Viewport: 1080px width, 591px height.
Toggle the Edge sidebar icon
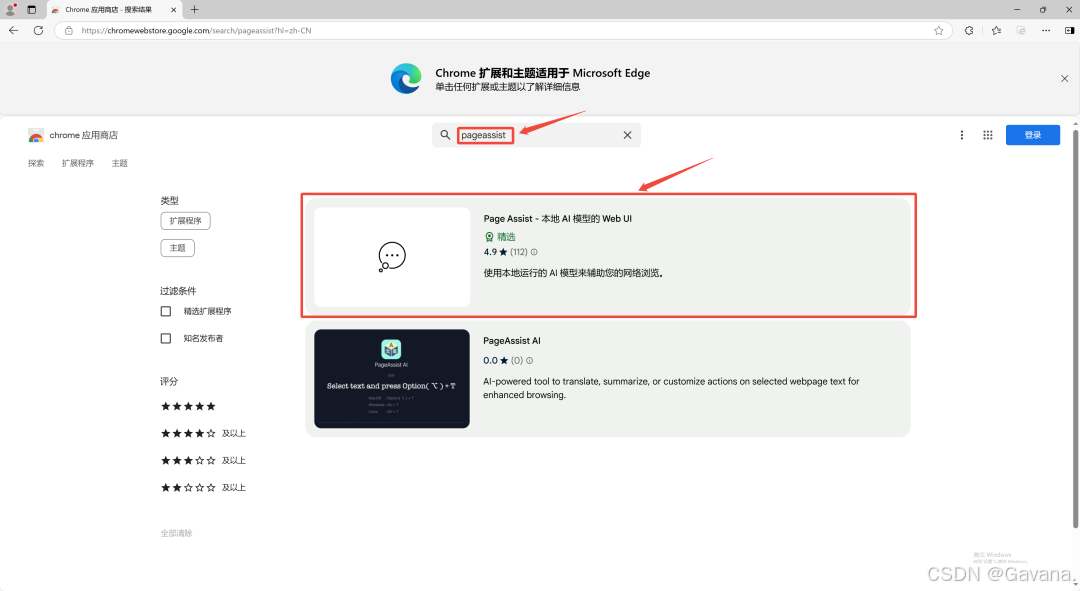[1069, 30]
